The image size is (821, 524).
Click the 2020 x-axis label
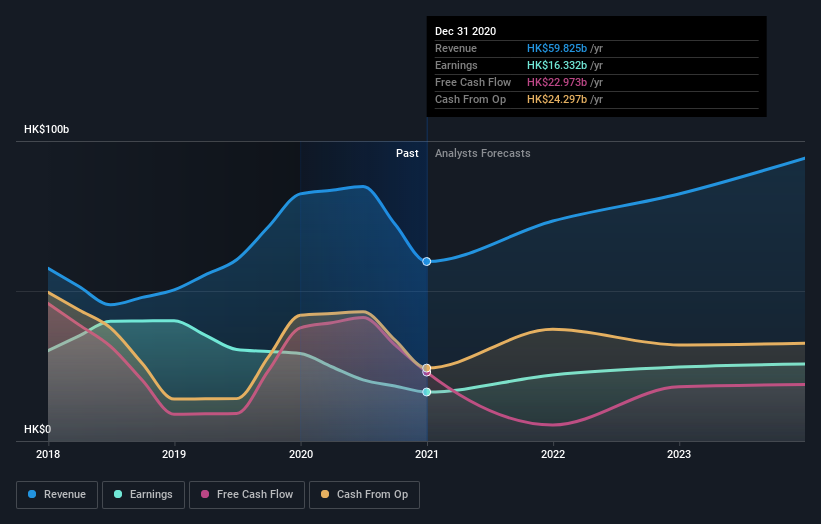click(x=301, y=454)
